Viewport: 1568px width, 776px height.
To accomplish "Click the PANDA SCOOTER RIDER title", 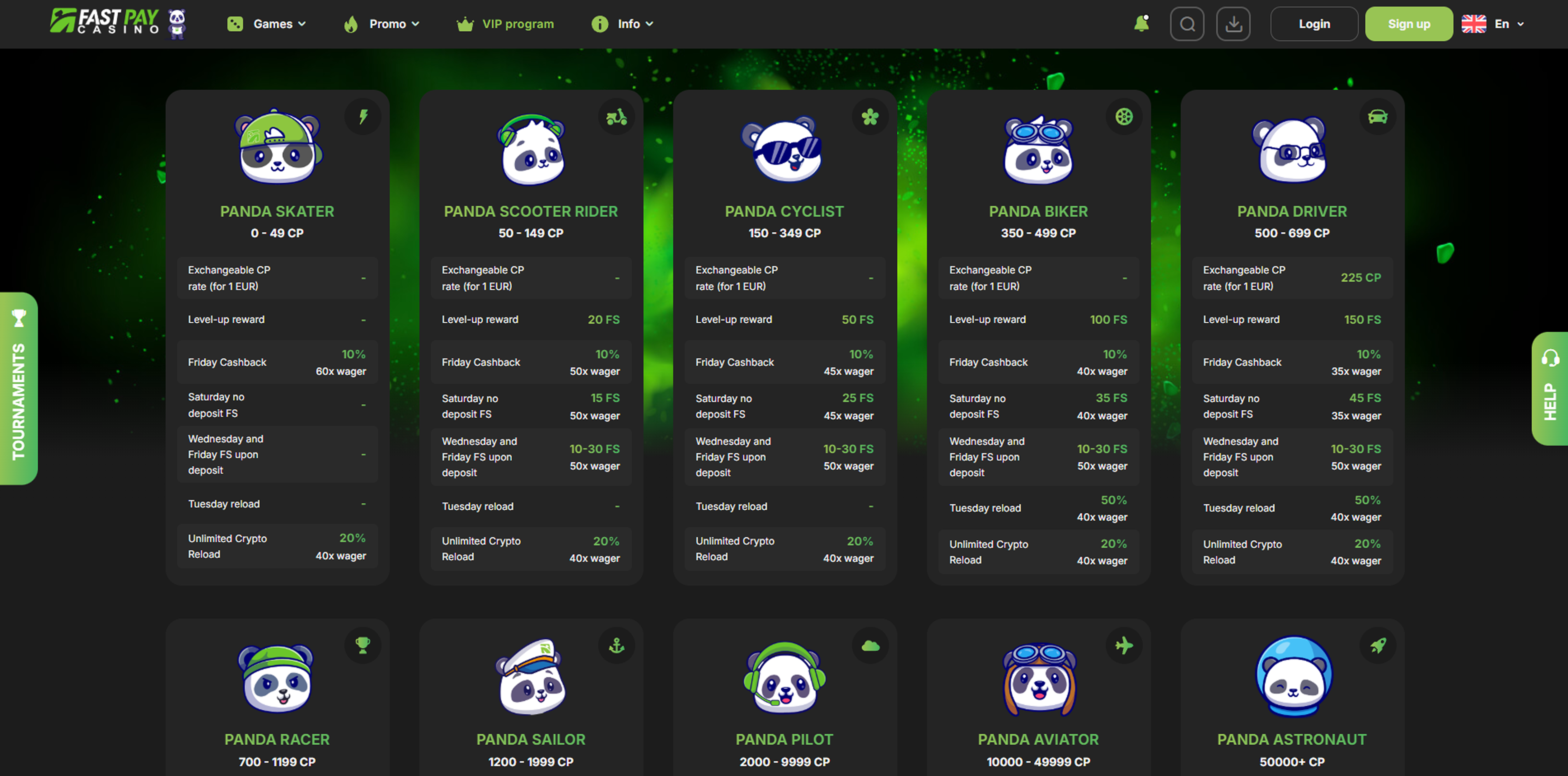I will click(531, 211).
